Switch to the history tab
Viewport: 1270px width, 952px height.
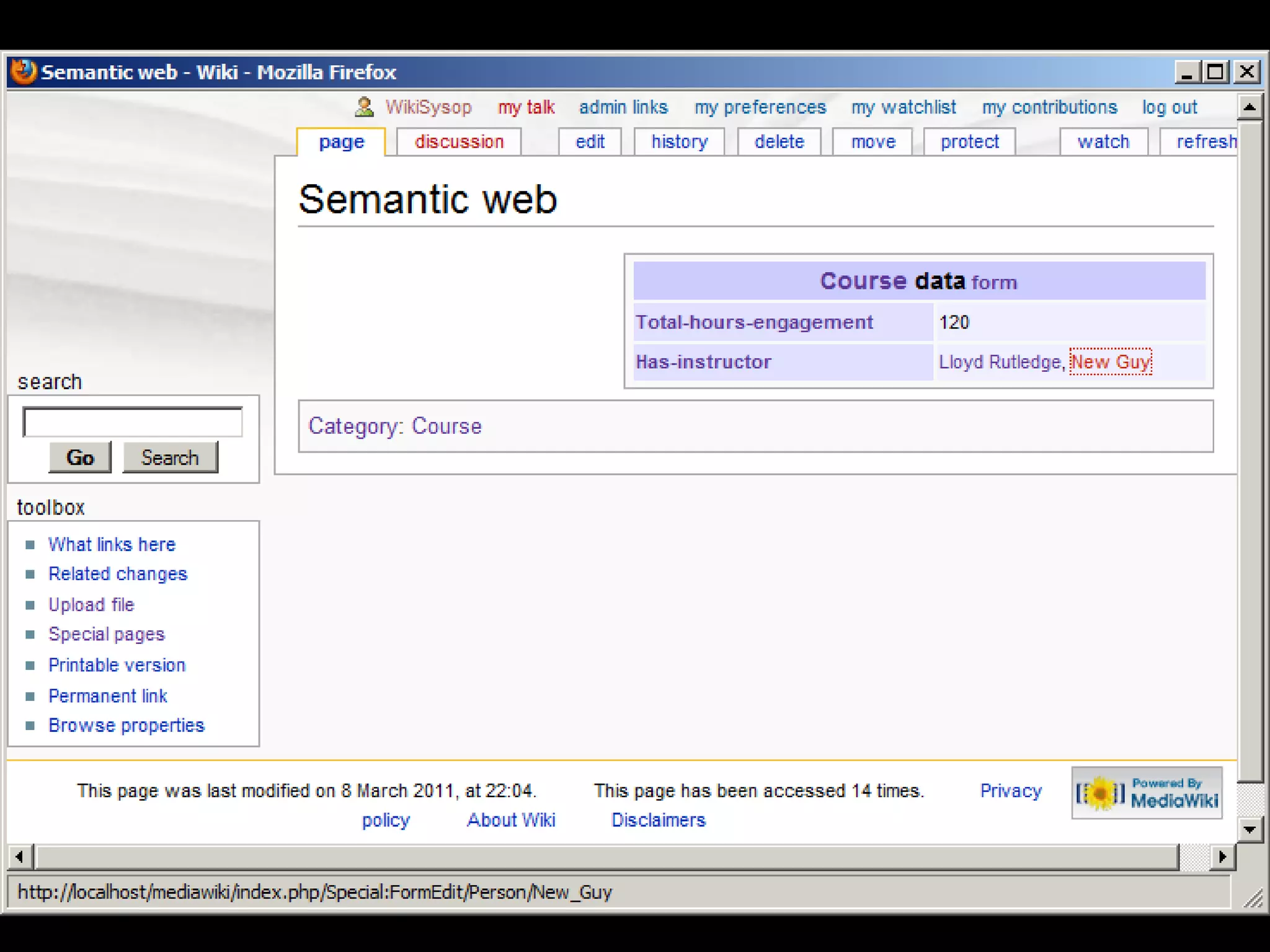[679, 142]
